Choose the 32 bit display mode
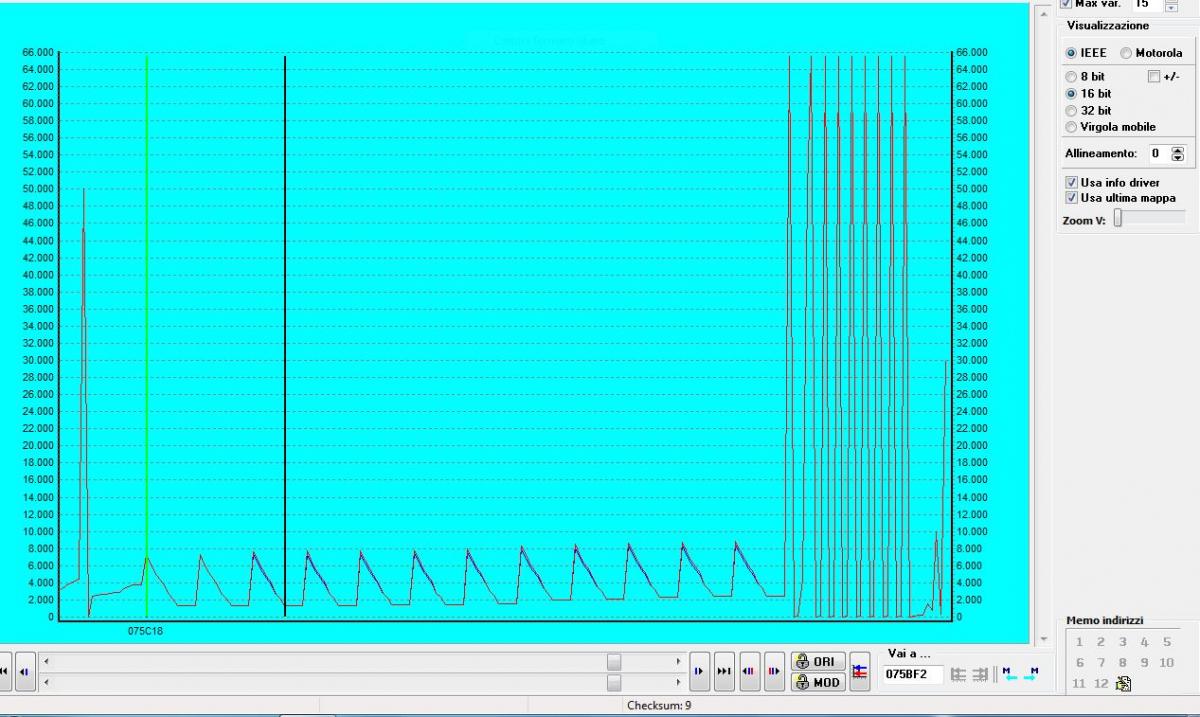This screenshot has width=1200, height=717. click(1072, 110)
